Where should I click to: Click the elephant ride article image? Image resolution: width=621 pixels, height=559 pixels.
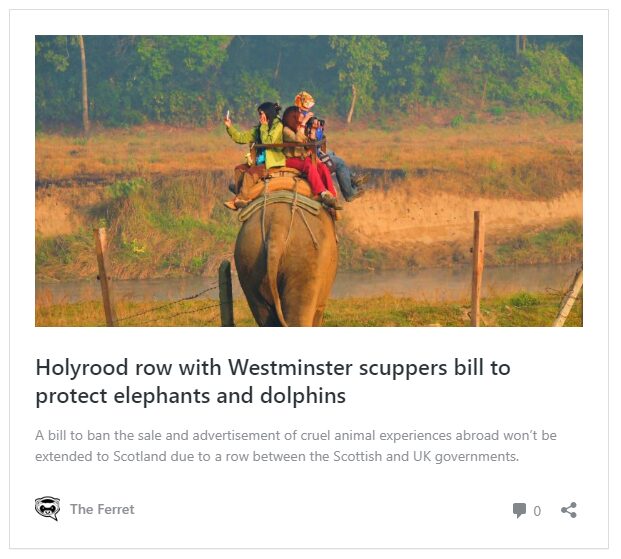click(x=309, y=181)
